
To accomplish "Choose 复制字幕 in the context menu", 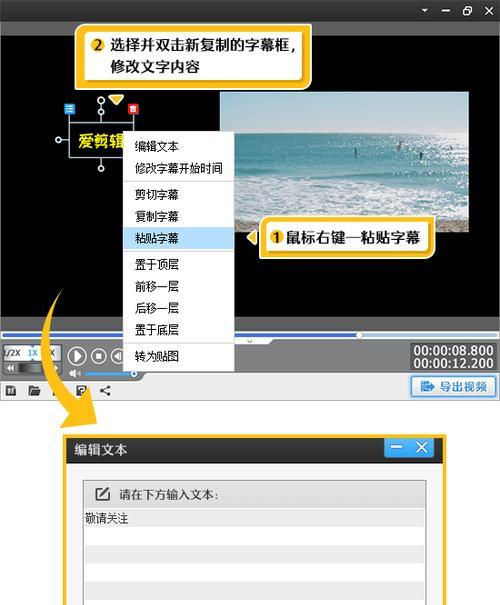I will pos(178,216).
